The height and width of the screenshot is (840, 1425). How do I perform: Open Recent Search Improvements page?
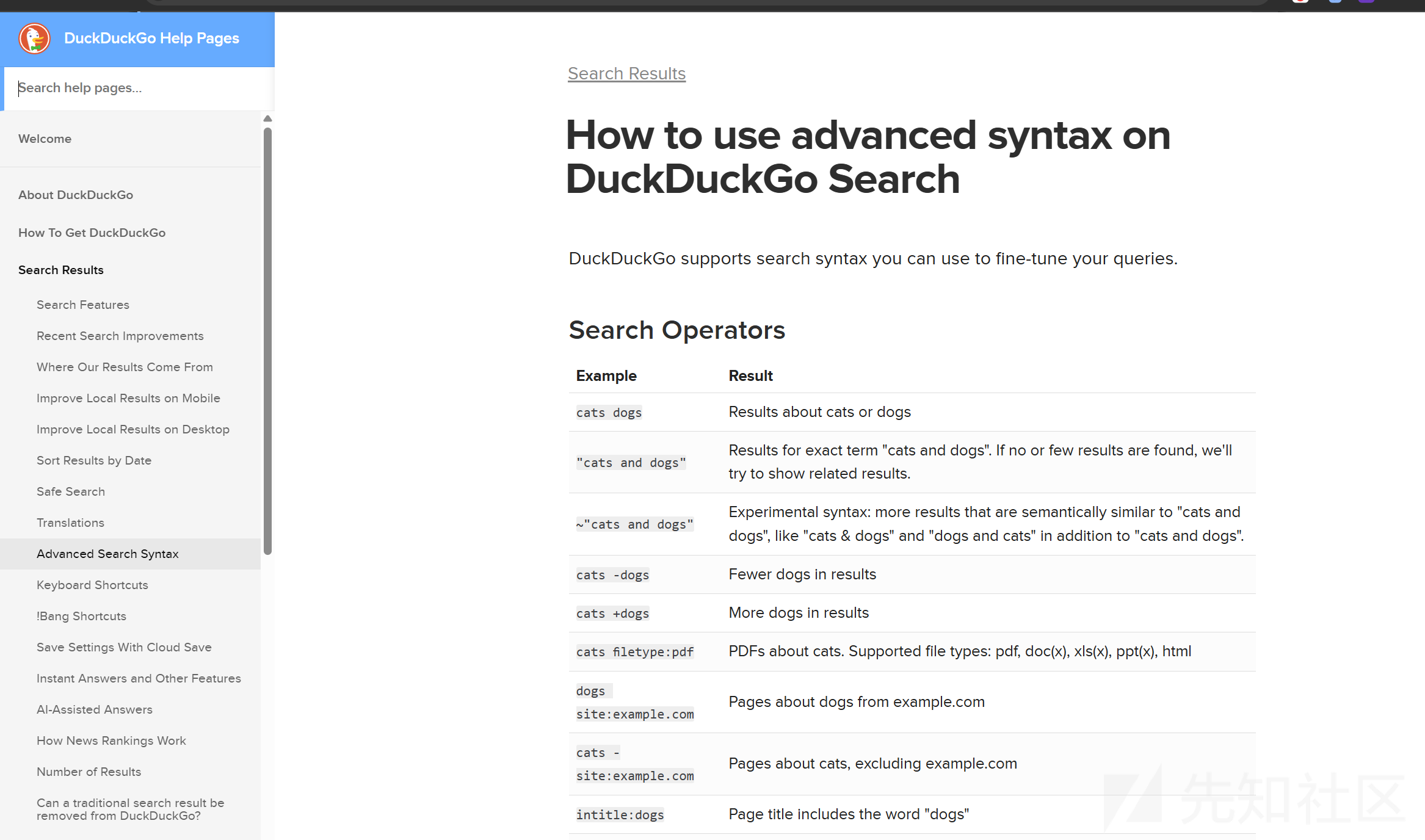pos(120,336)
